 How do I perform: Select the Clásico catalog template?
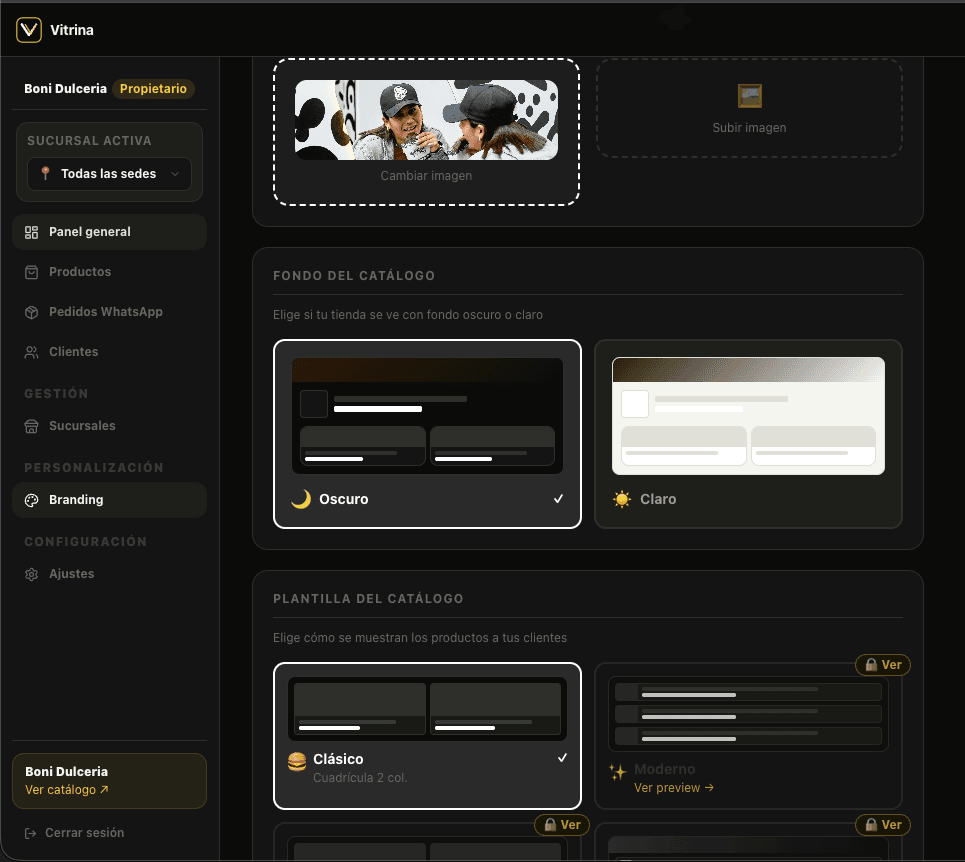427,735
